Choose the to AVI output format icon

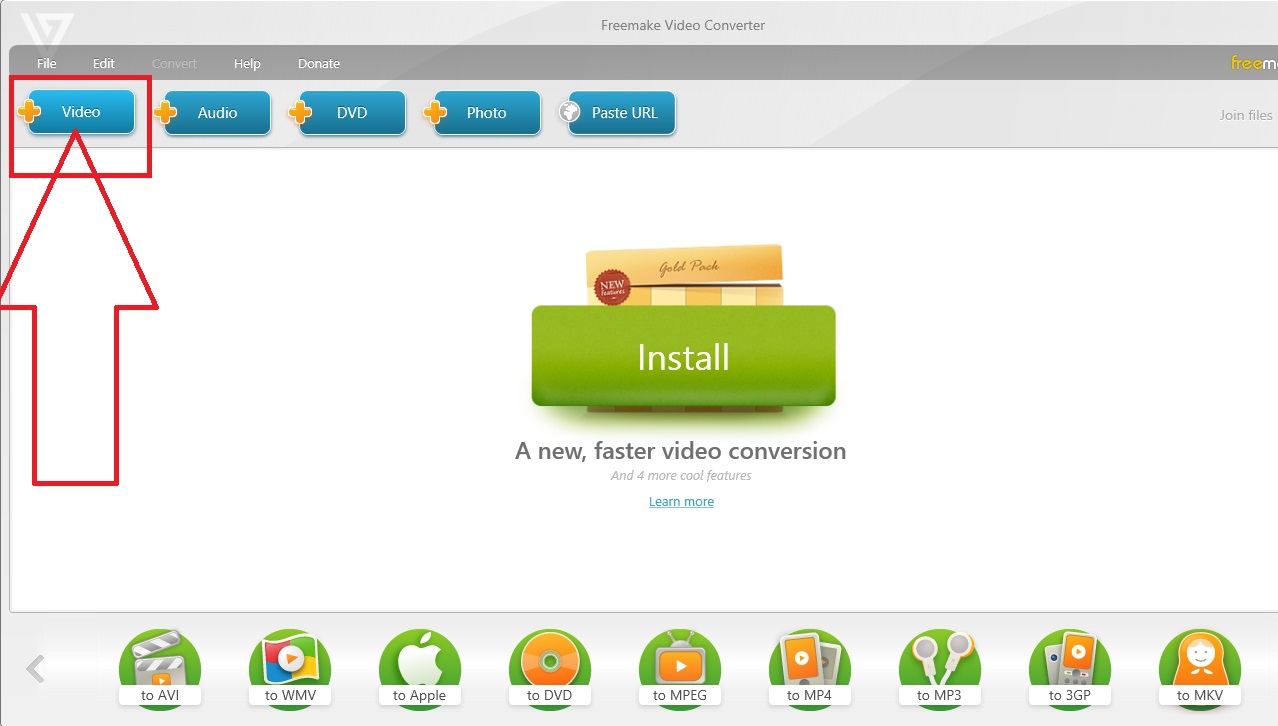[160, 670]
